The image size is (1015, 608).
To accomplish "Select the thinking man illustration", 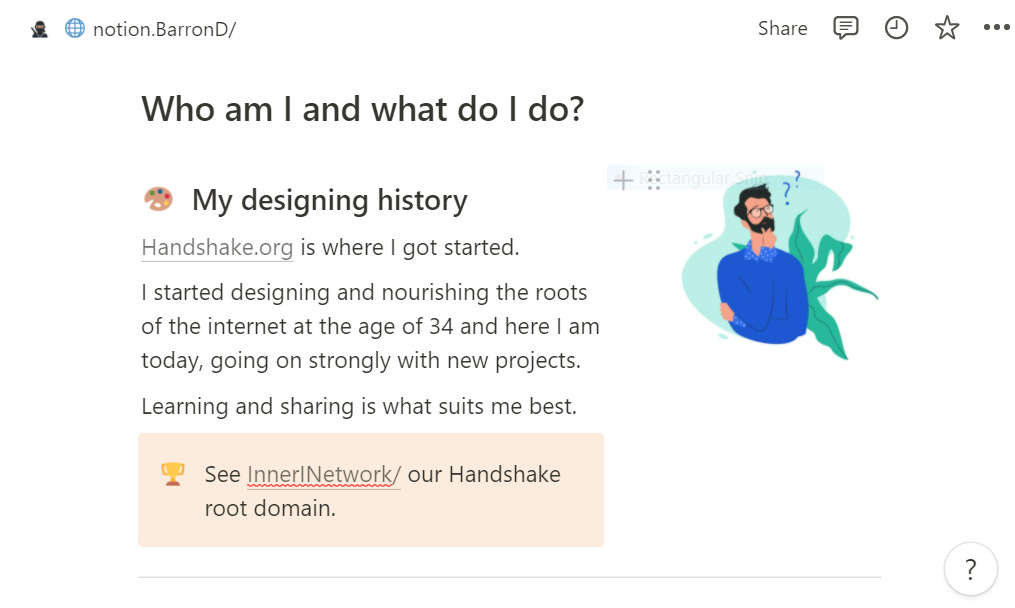I will [x=779, y=265].
